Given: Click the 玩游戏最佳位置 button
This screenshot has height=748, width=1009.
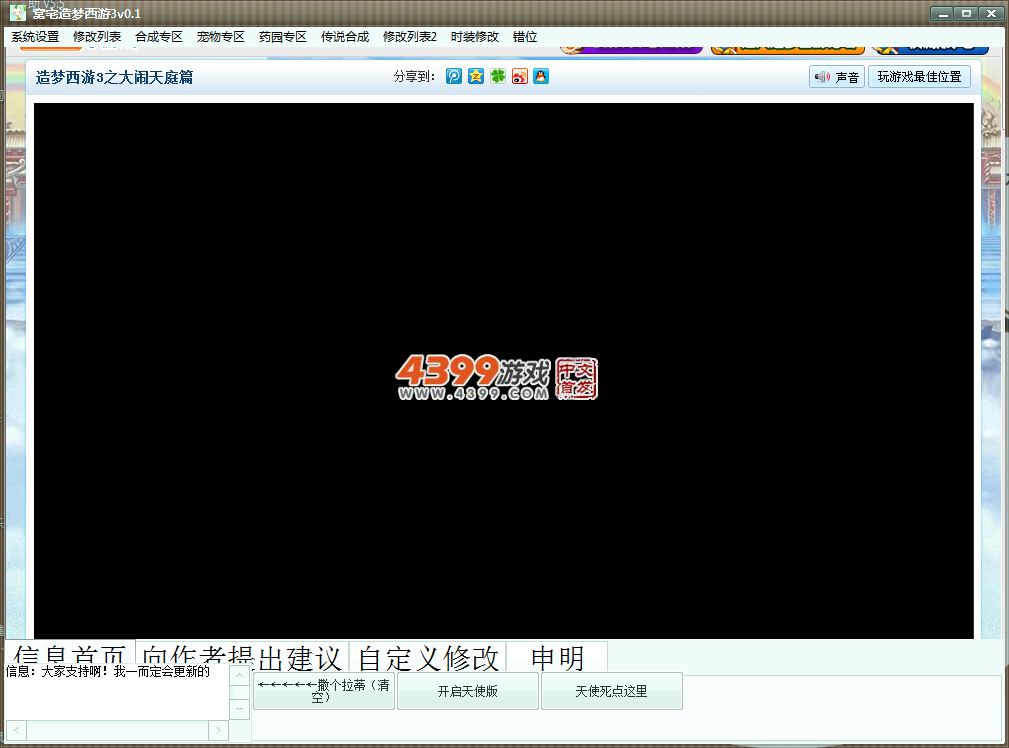Looking at the screenshot, I should coord(919,77).
